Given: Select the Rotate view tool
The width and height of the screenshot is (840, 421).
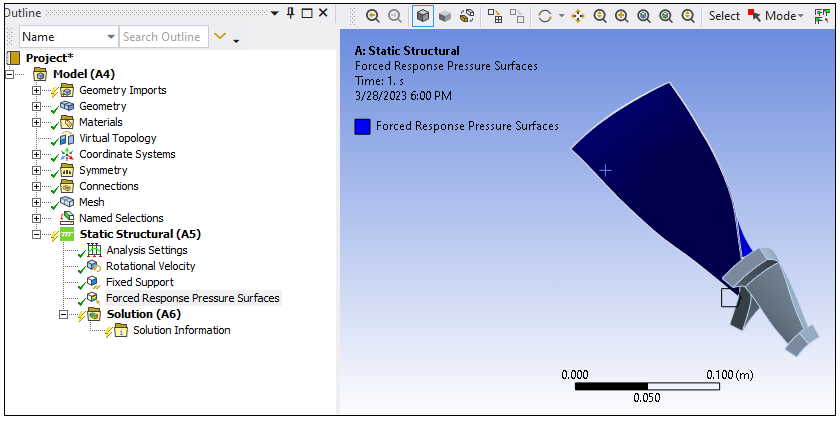Looking at the screenshot, I should coord(545,16).
